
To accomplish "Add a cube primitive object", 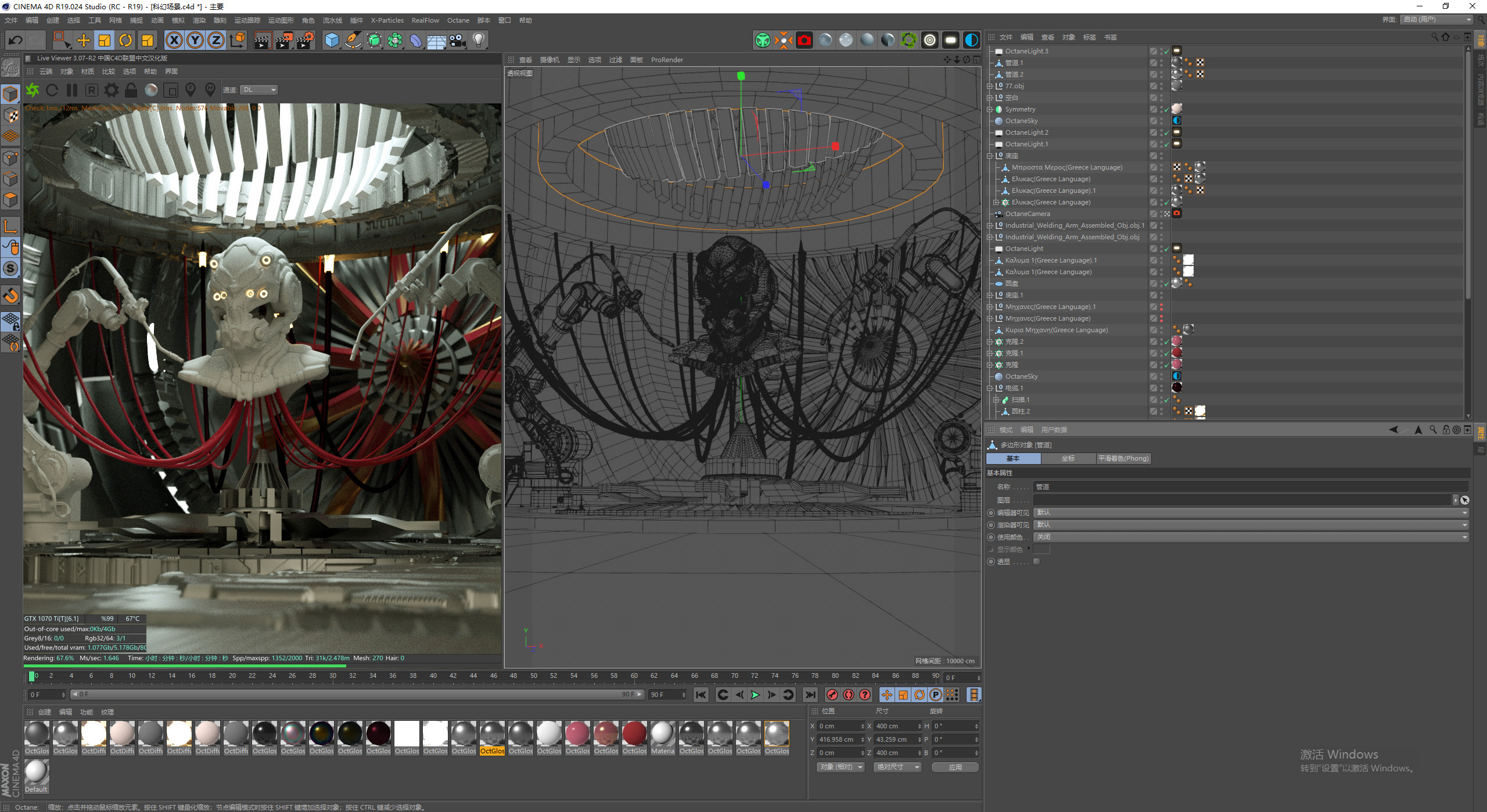I will point(332,40).
